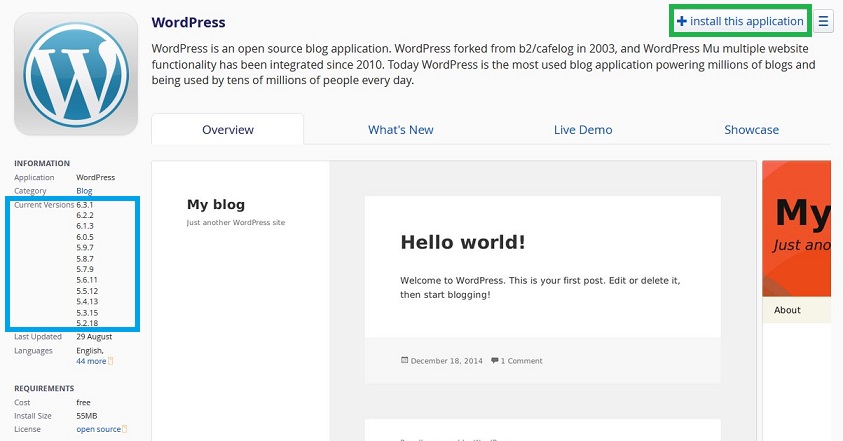Screen dimensions: 843x441
Task: Click the WordPress logo icon
Action: [x=76, y=73]
